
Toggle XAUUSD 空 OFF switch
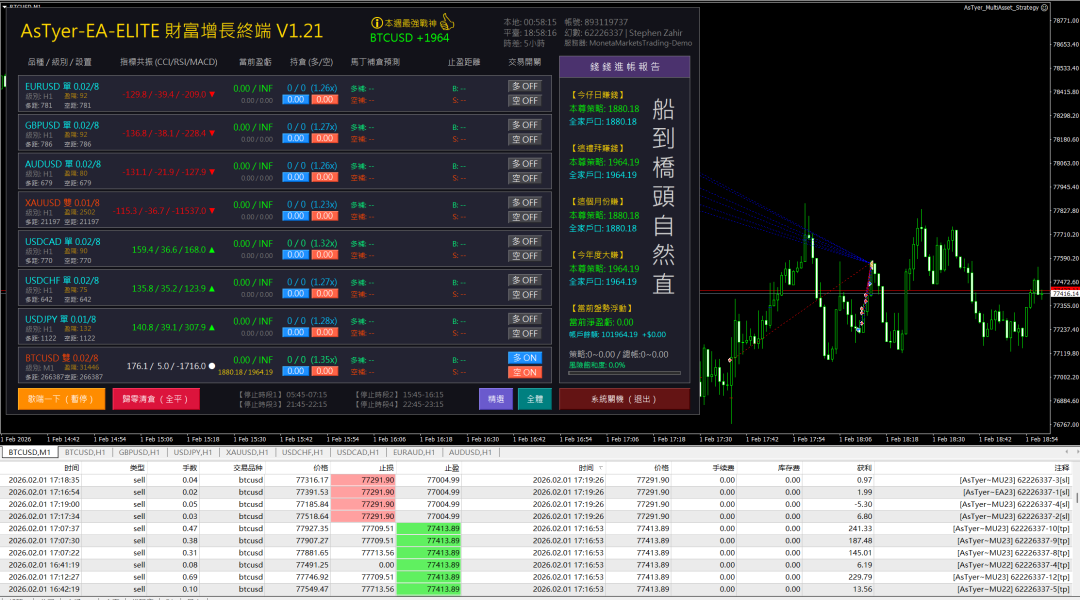tap(525, 217)
